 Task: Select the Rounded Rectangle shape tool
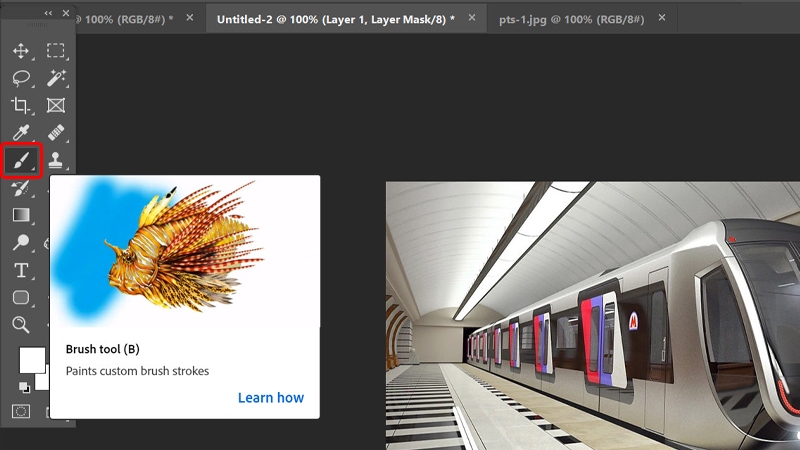[21, 297]
